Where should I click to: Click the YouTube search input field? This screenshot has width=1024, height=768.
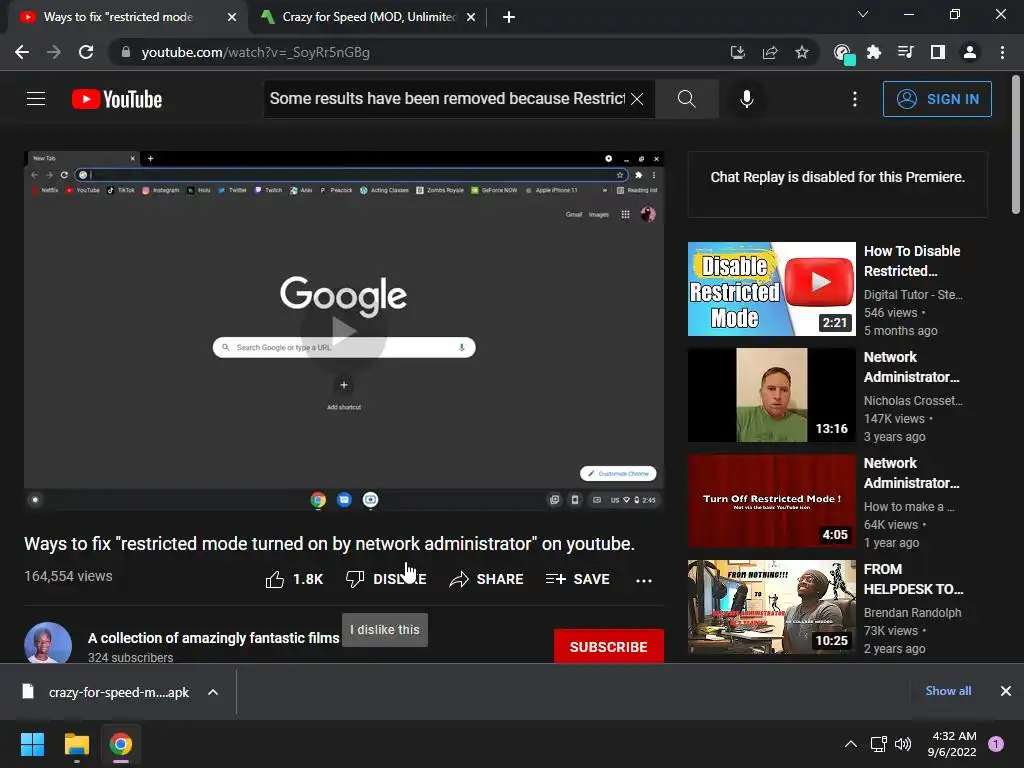tap(447, 99)
